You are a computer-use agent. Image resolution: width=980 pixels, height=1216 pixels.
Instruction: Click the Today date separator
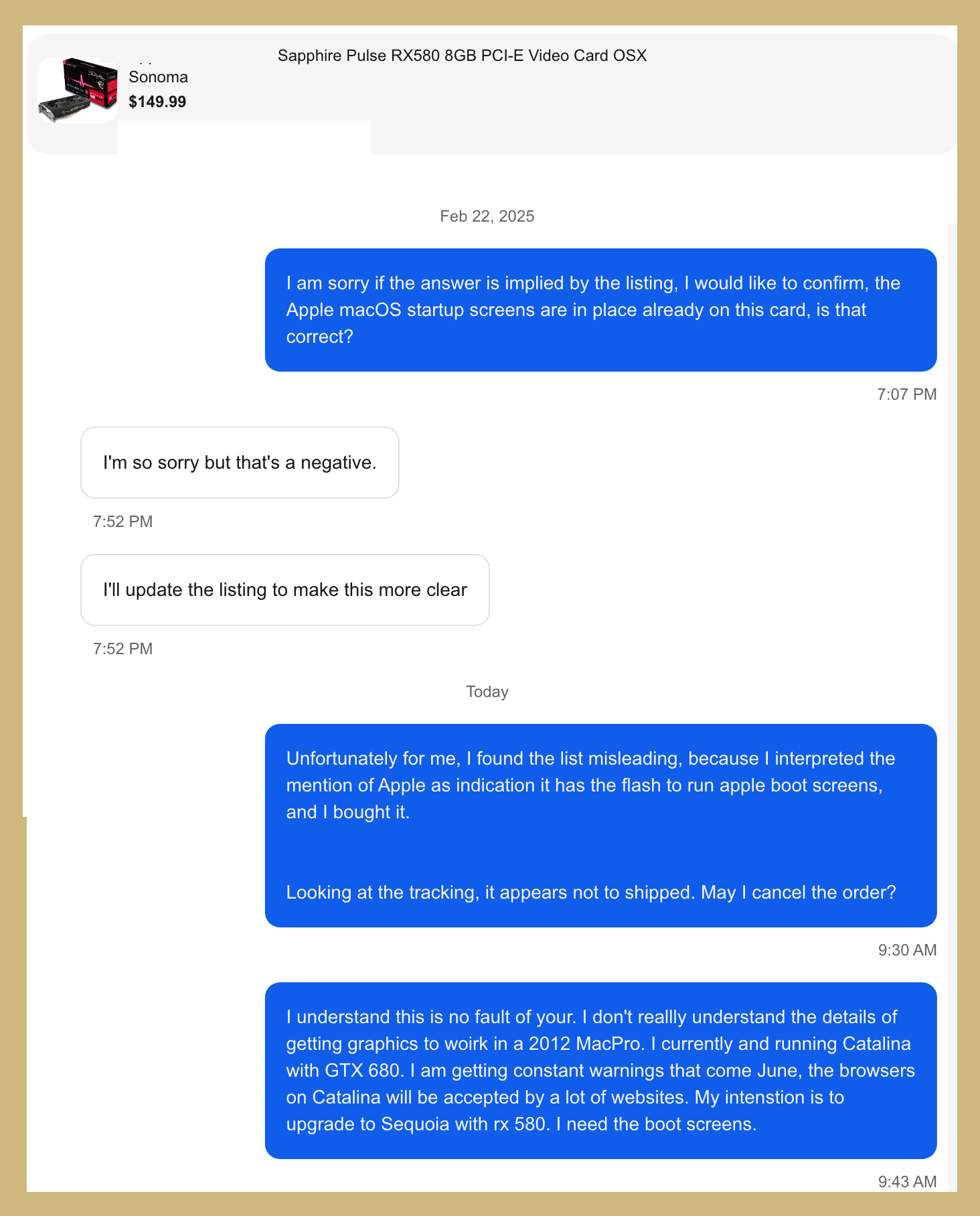tap(487, 692)
